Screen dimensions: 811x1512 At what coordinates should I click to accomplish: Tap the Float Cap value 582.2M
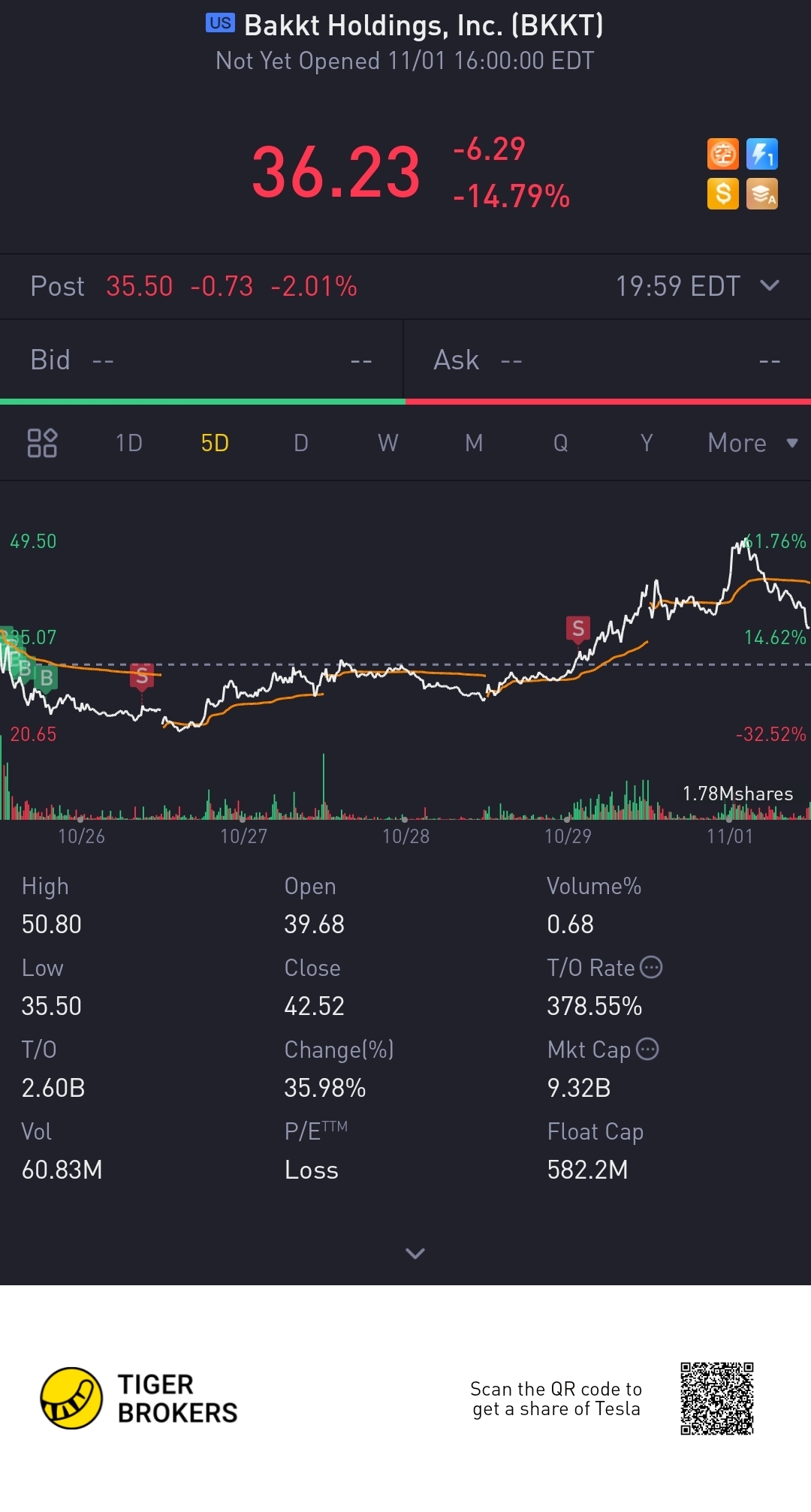(588, 1170)
